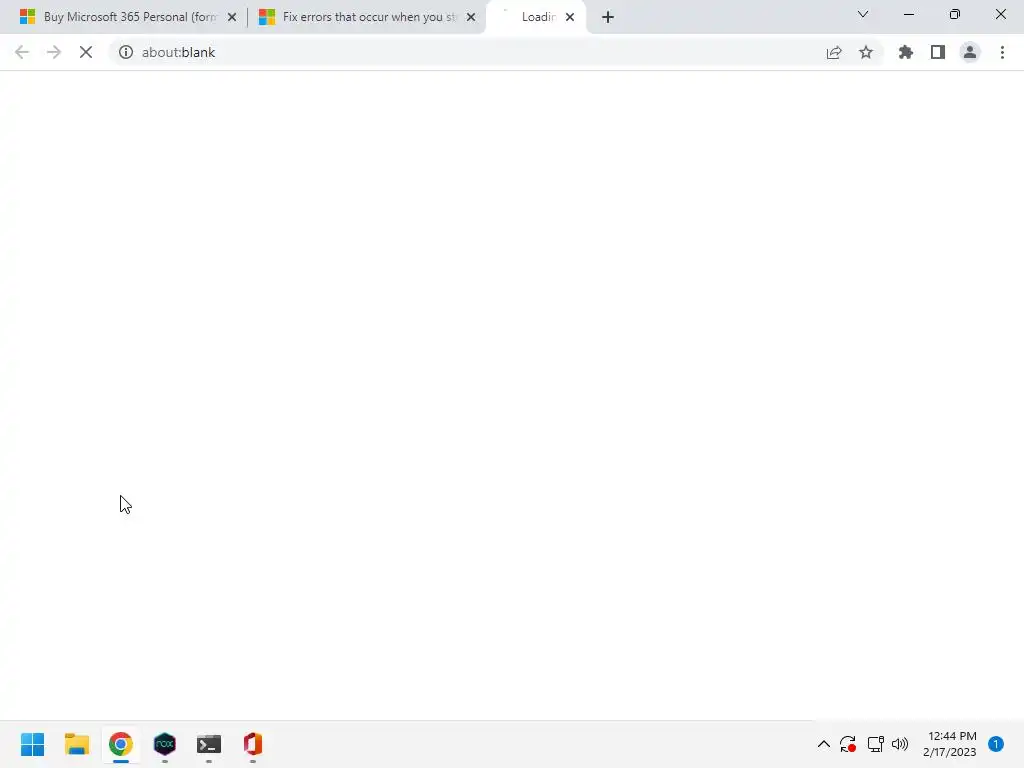1024x768 pixels.
Task: Close the Fix errors that occur tab
Action: [x=471, y=17]
